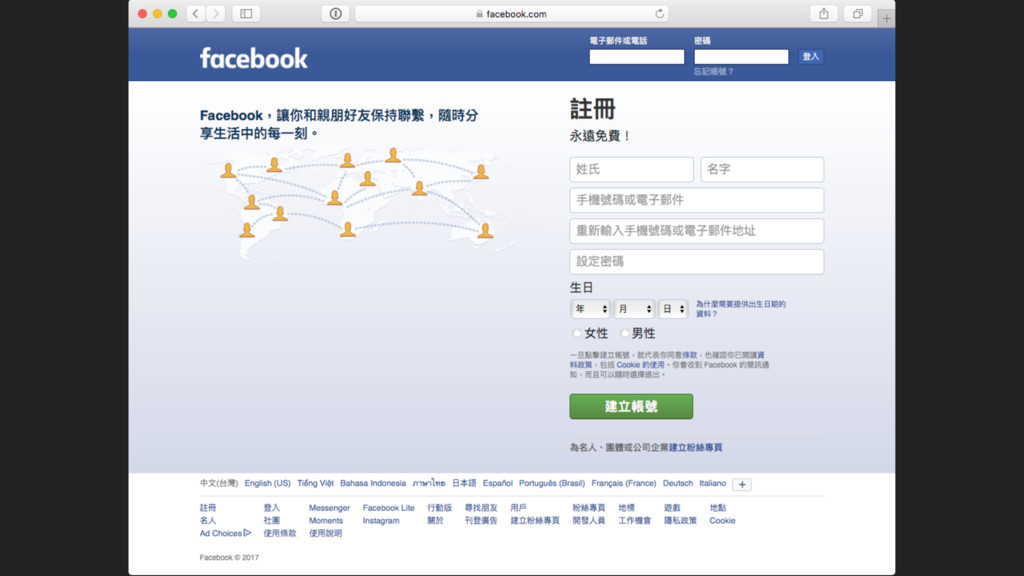This screenshot has height=576, width=1024.
Task: Click the 開發人員 footer link
Action: click(589, 520)
